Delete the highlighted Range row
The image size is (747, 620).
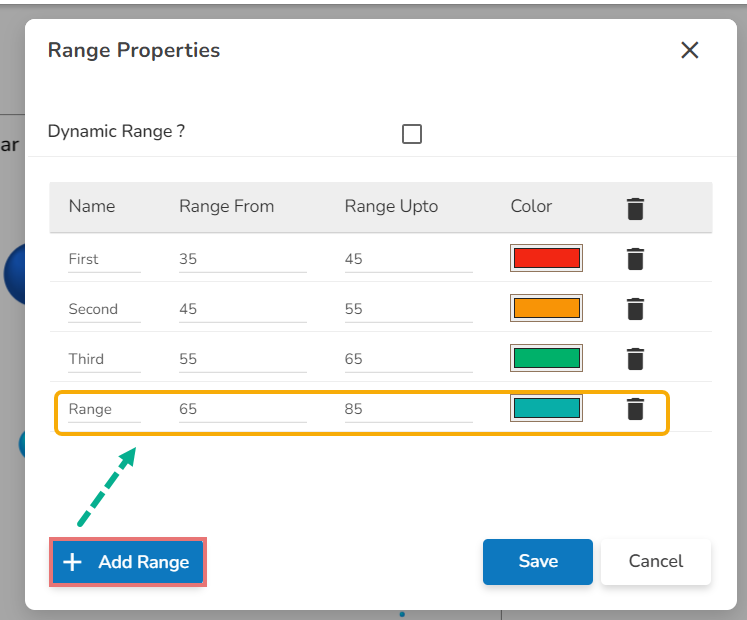[635, 409]
